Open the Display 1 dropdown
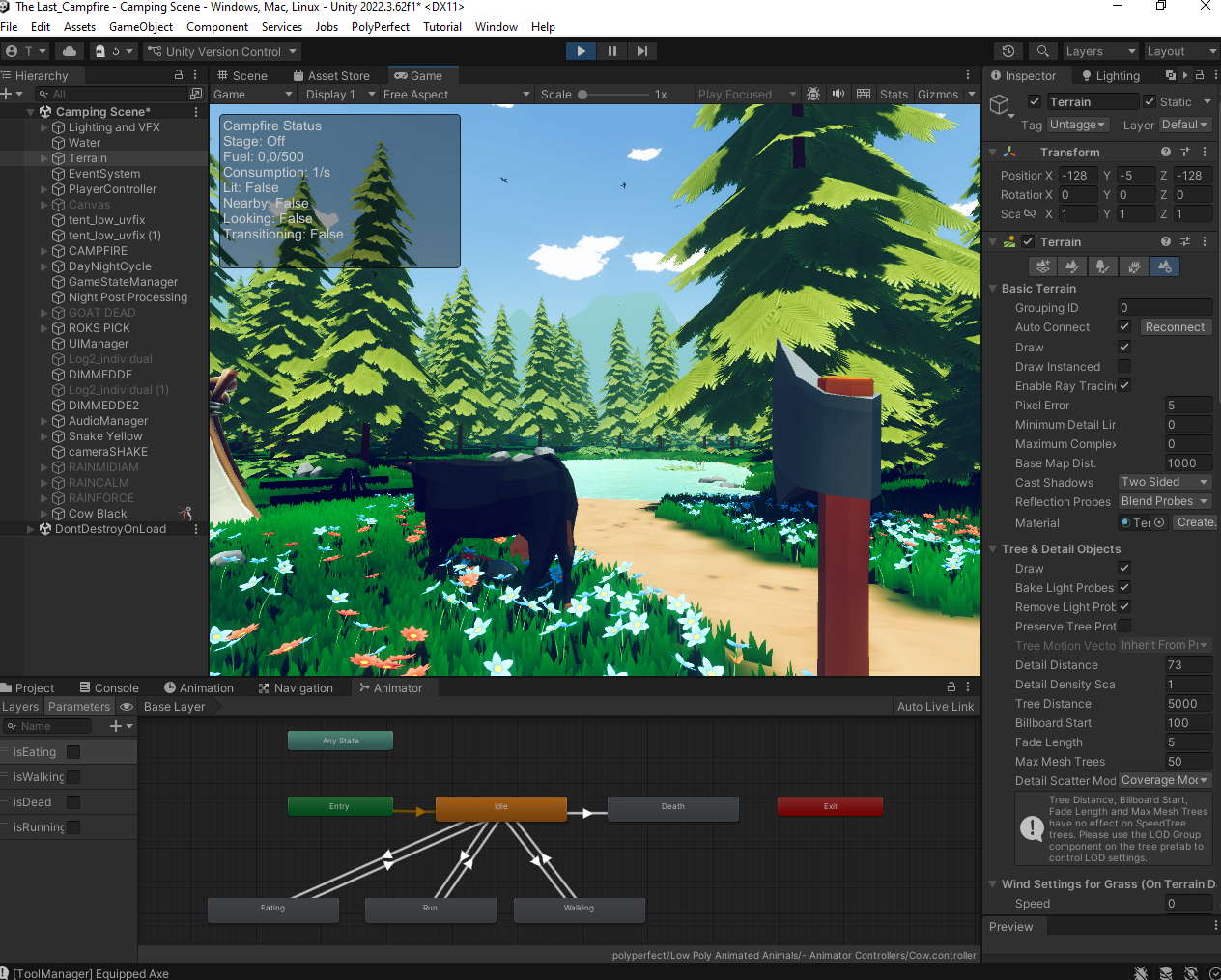Screen dimensions: 1221x980 tap(338, 94)
